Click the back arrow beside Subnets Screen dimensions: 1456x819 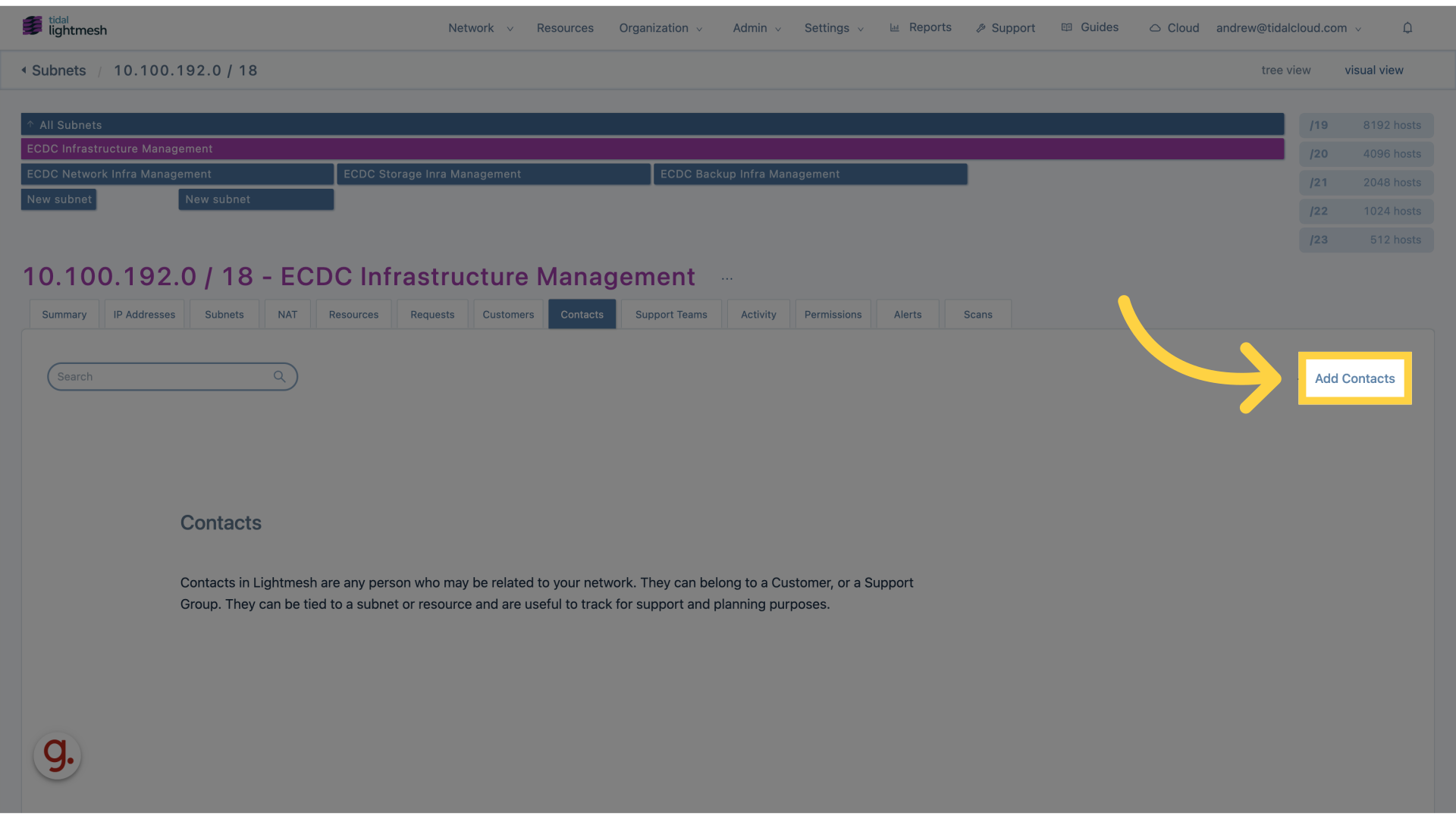24,70
